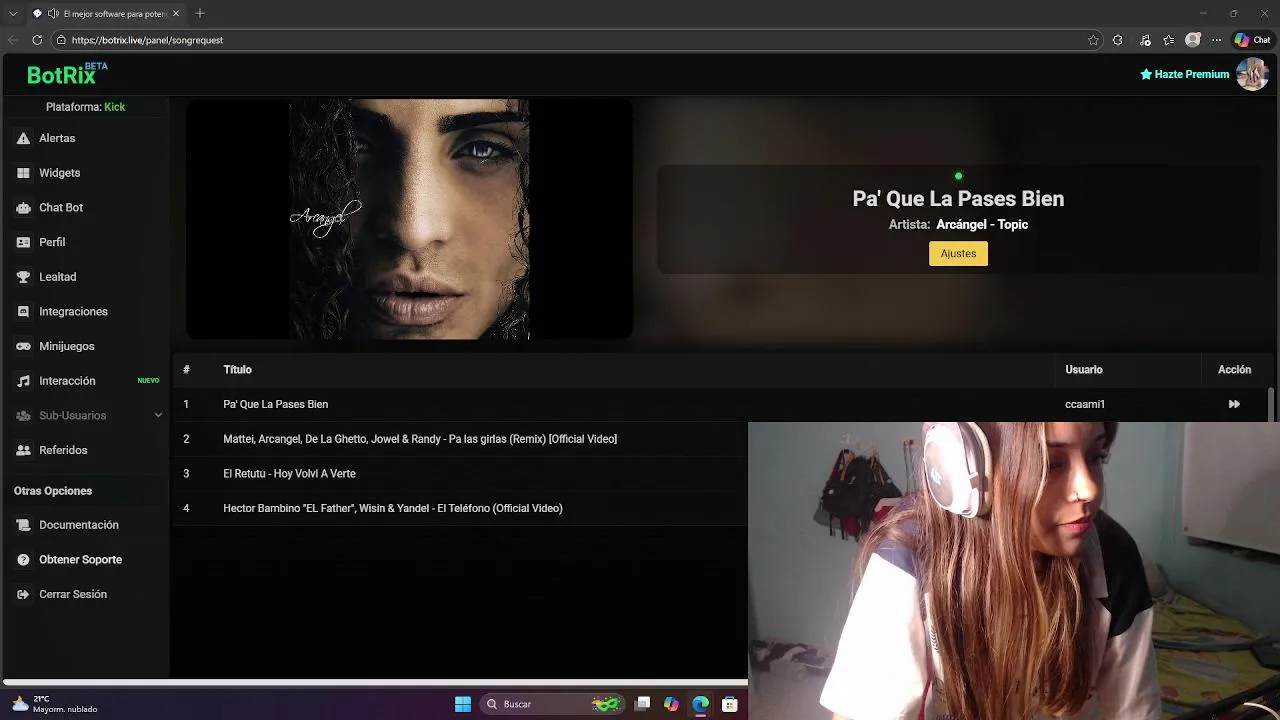Open the Interacción music section

[x=67, y=381]
